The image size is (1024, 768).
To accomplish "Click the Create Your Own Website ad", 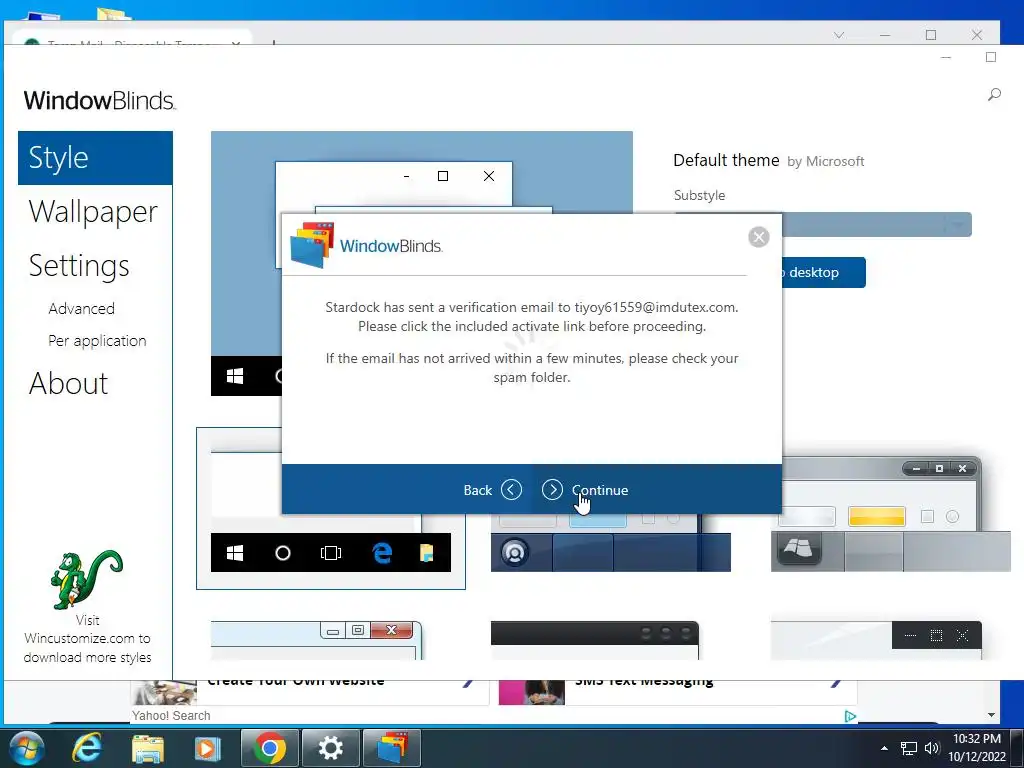I will point(295,682).
